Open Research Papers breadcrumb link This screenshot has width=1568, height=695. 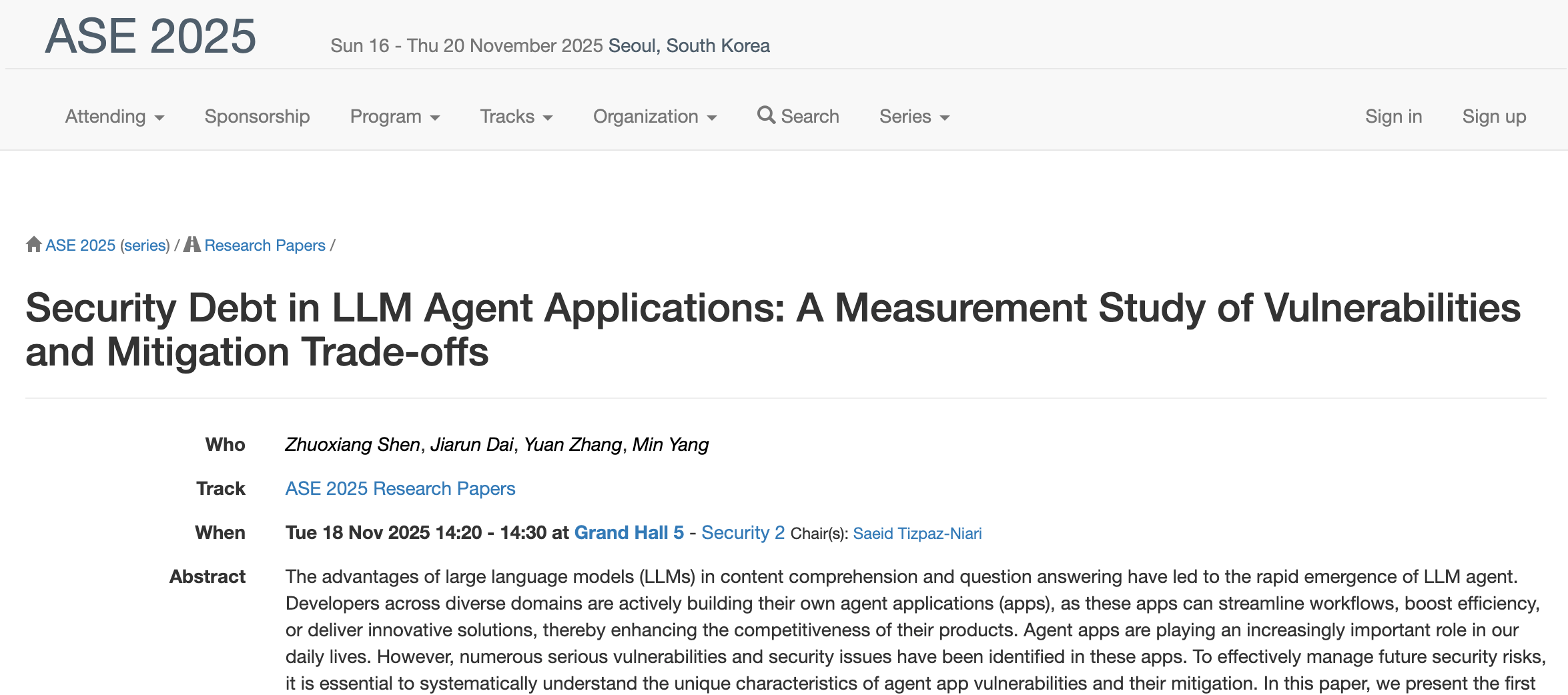[x=265, y=245]
